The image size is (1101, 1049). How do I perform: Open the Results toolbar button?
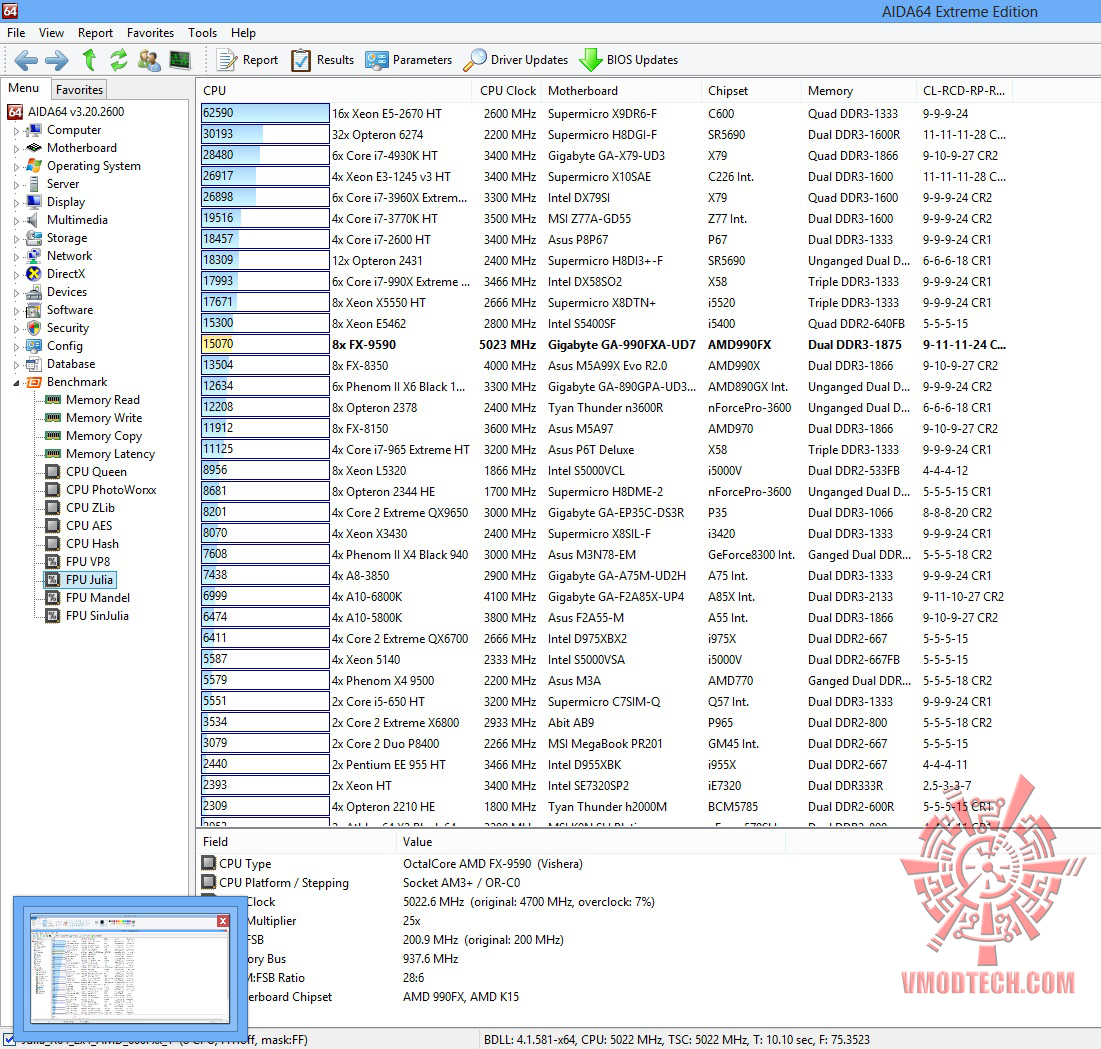click(x=322, y=60)
